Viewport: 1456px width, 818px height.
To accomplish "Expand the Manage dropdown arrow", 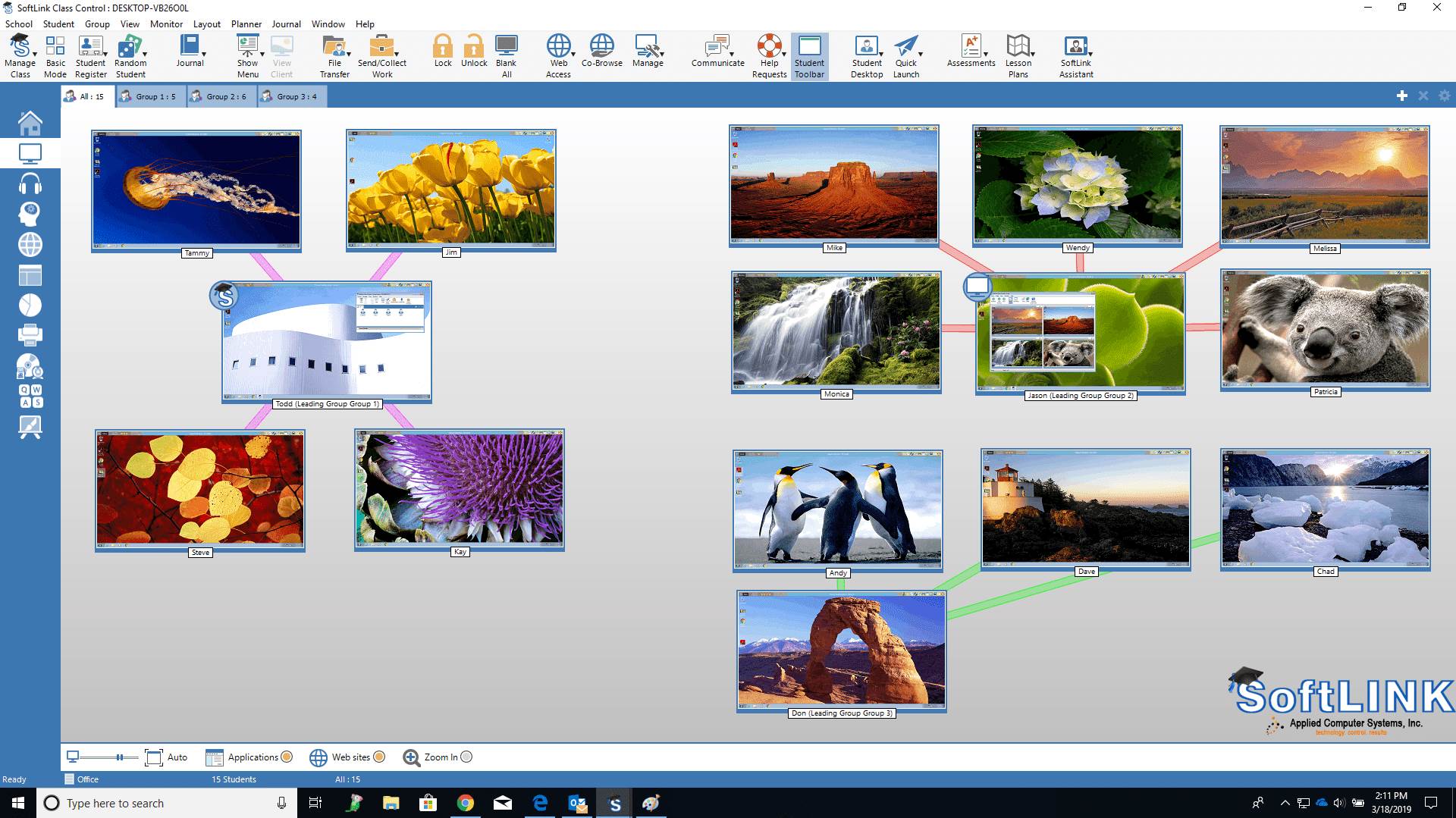I will (x=662, y=55).
